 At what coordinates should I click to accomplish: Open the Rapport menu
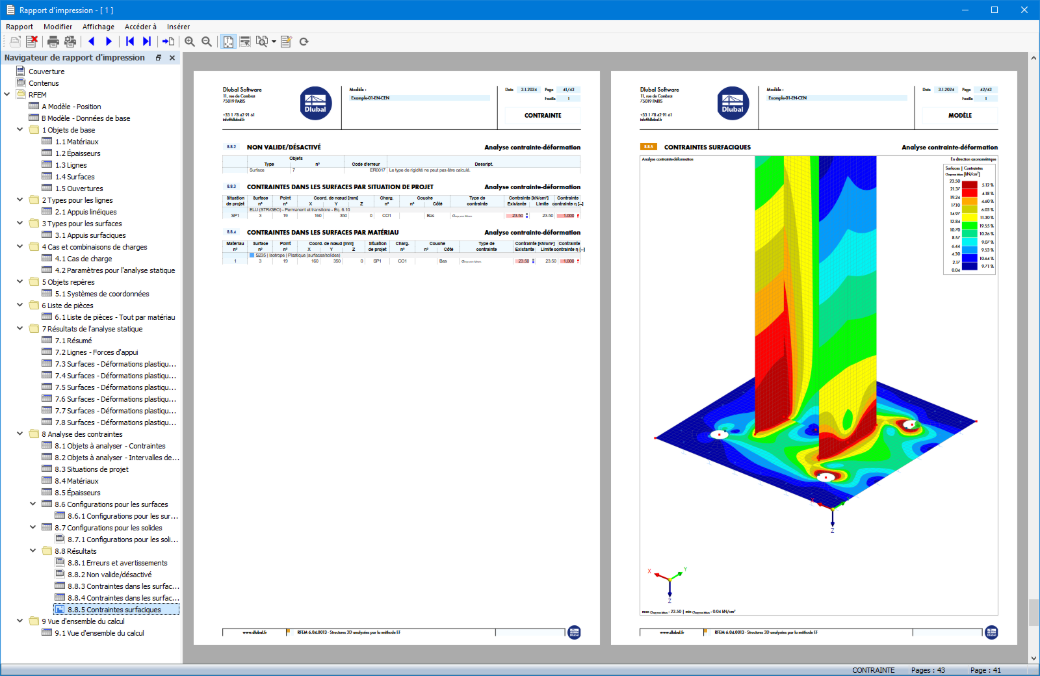[x=19, y=27]
